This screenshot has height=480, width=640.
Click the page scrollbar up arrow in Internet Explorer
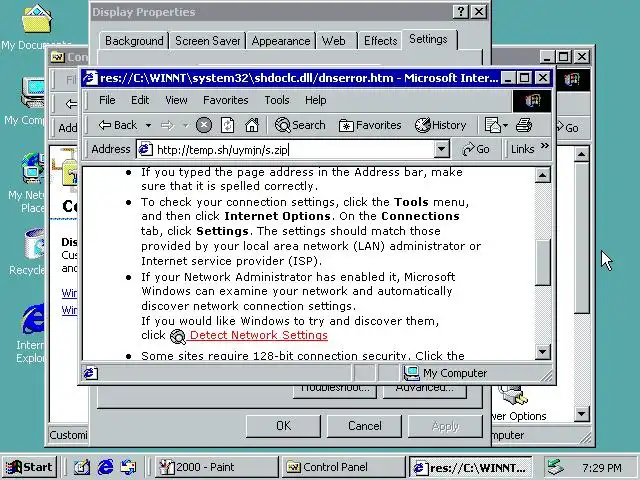pyautogui.click(x=542, y=176)
